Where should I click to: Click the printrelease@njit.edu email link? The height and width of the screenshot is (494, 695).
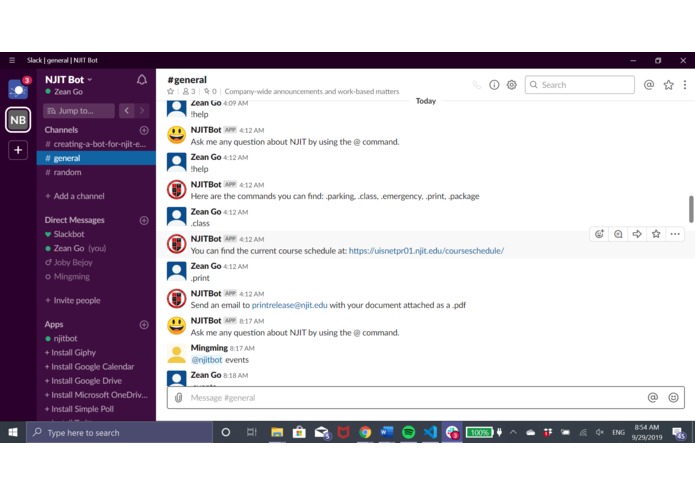point(289,305)
